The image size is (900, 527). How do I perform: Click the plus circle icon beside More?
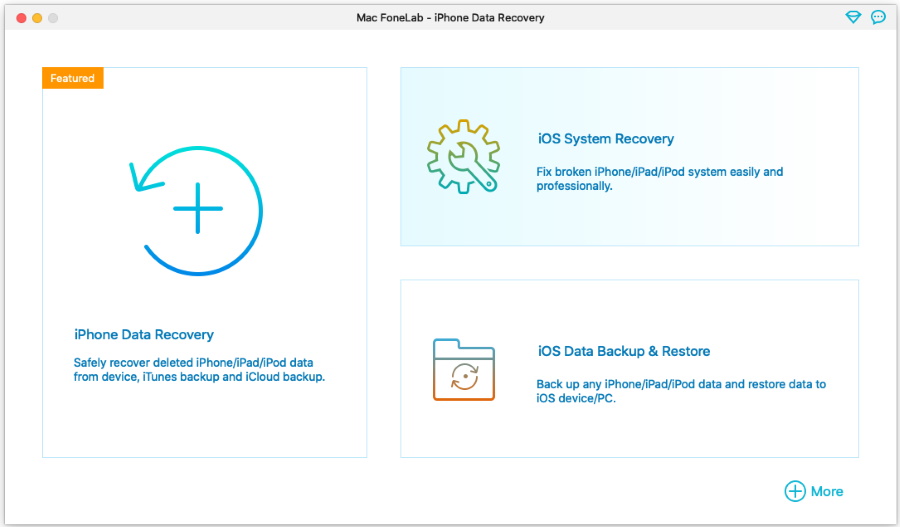tap(795, 491)
